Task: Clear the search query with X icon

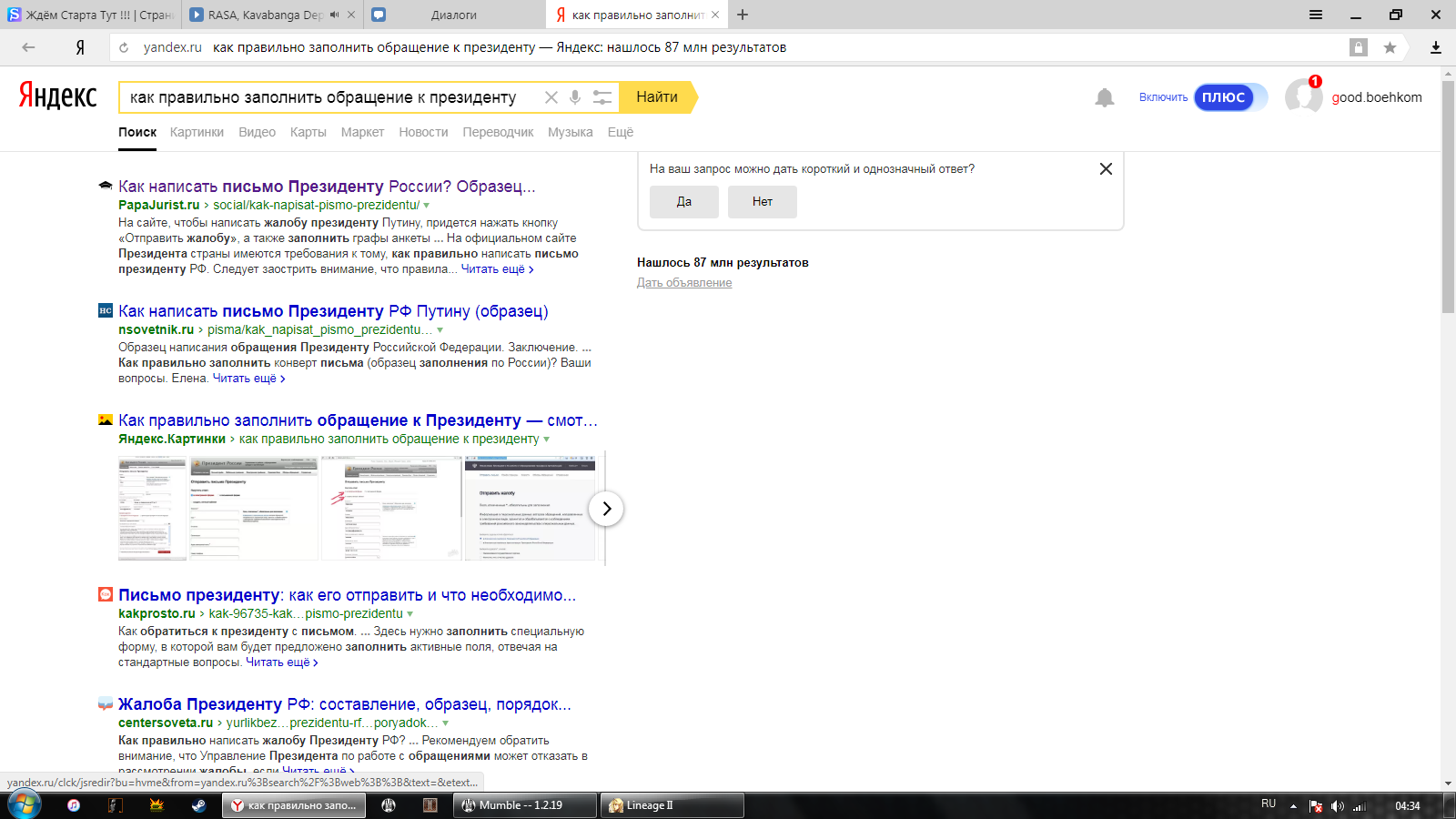Action: coord(551,97)
